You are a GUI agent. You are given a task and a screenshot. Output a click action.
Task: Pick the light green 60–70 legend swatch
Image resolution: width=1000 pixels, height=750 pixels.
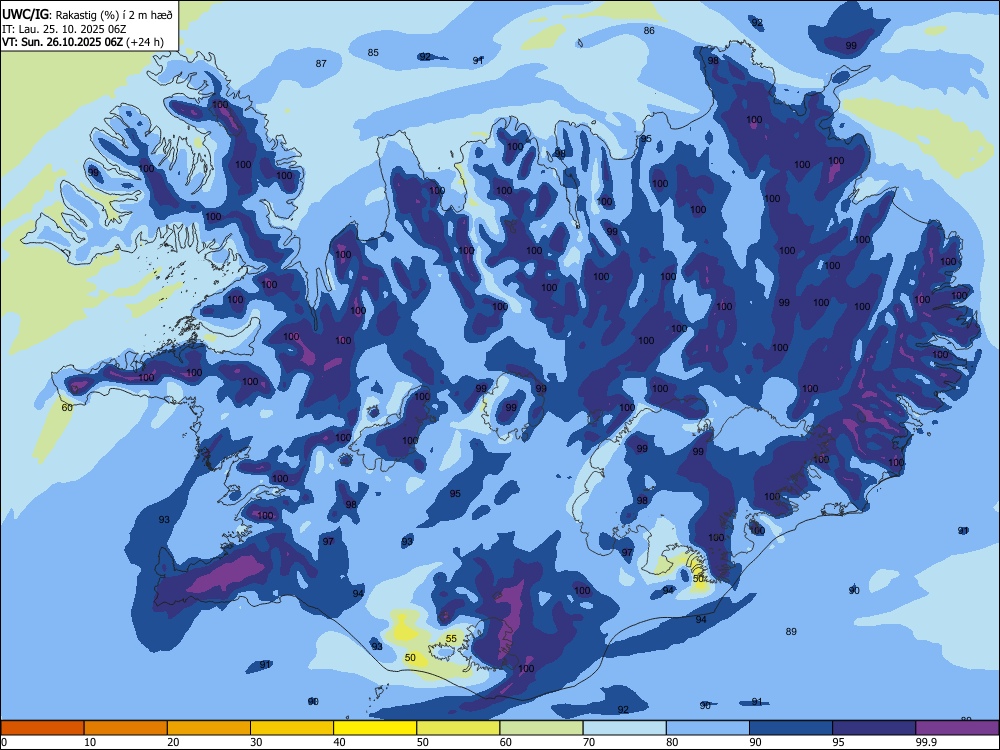[x=541, y=728]
